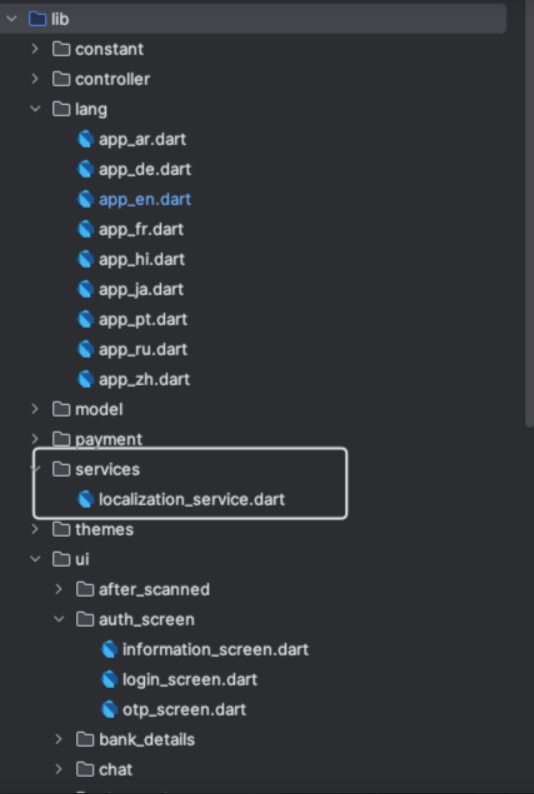Click the lib folder icon
534x794 pixels.
click(x=37, y=19)
